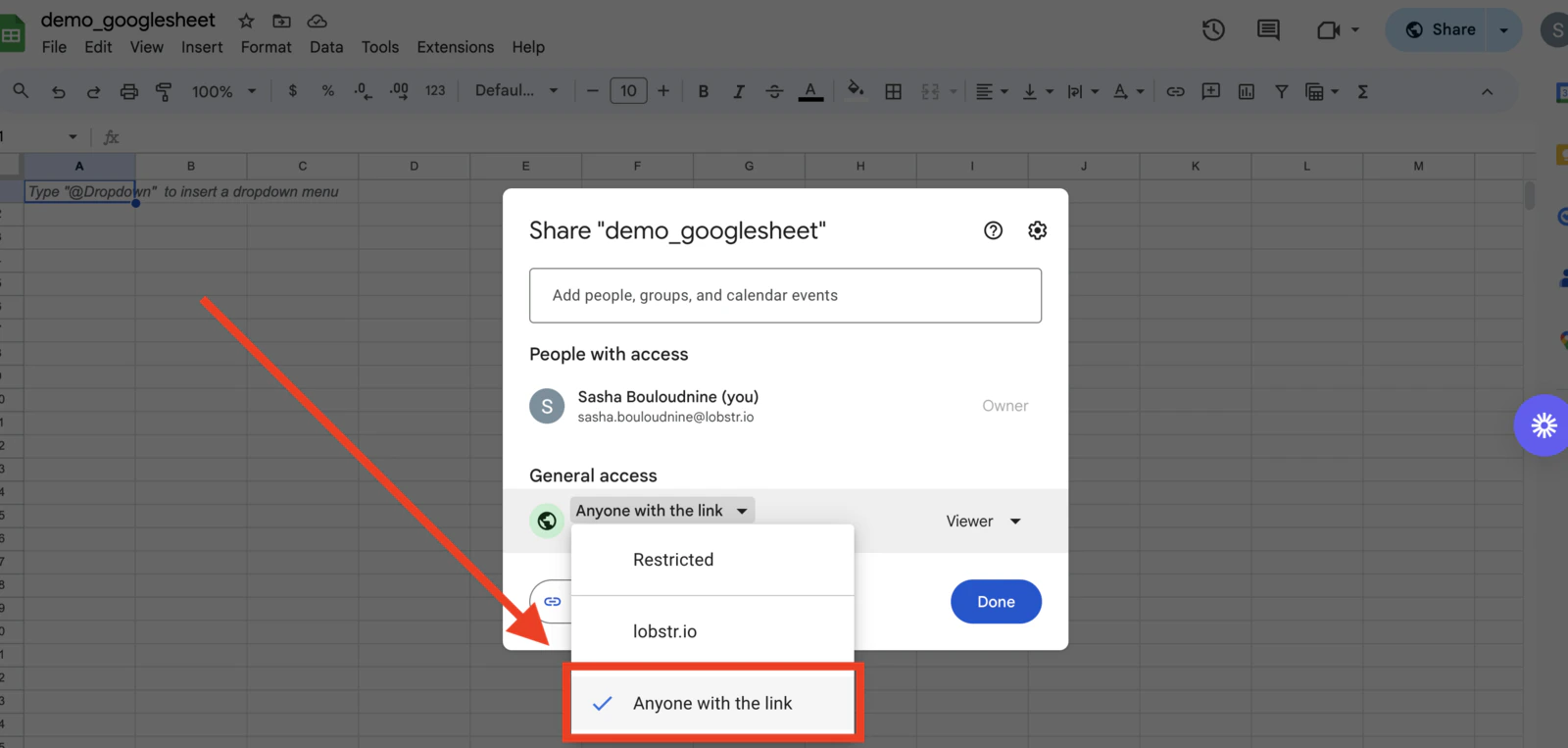Format as currency with dollar icon
Image resolution: width=1568 pixels, height=748 pixels.
(x=292, y=91)
